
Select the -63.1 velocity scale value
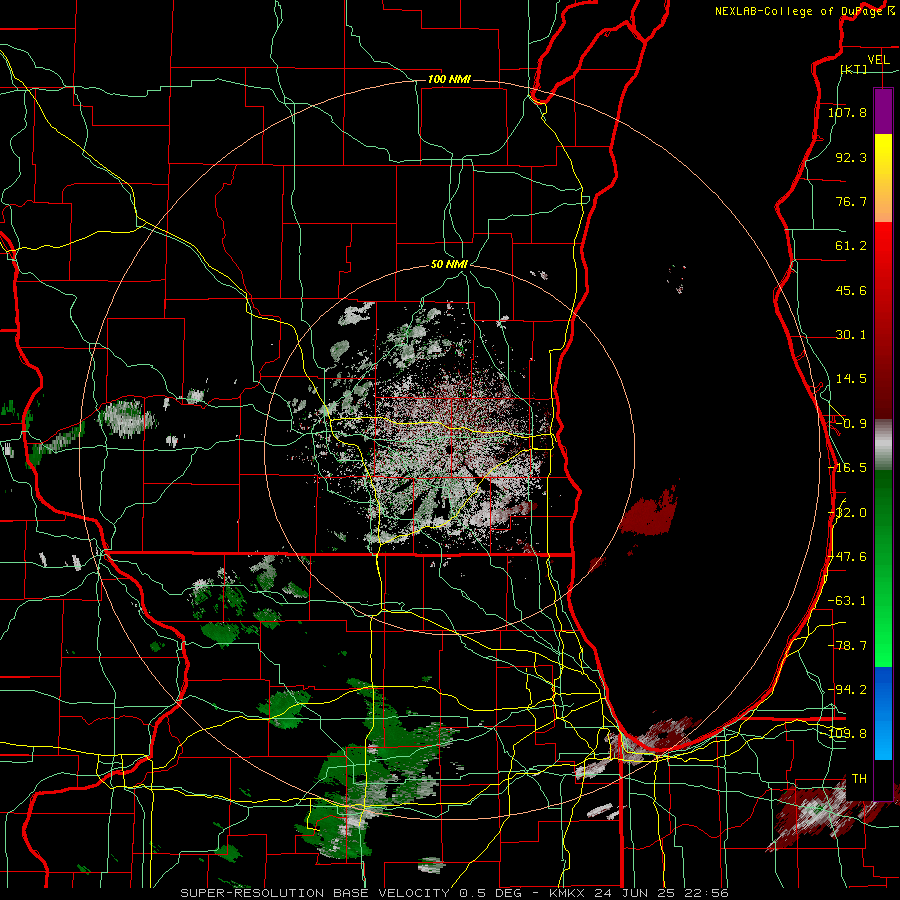[x=847, y=601]
